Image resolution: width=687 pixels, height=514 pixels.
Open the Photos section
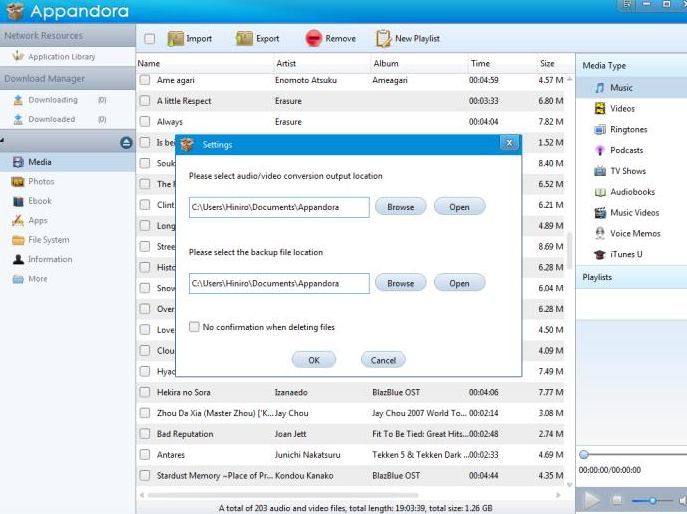(41, 181)
